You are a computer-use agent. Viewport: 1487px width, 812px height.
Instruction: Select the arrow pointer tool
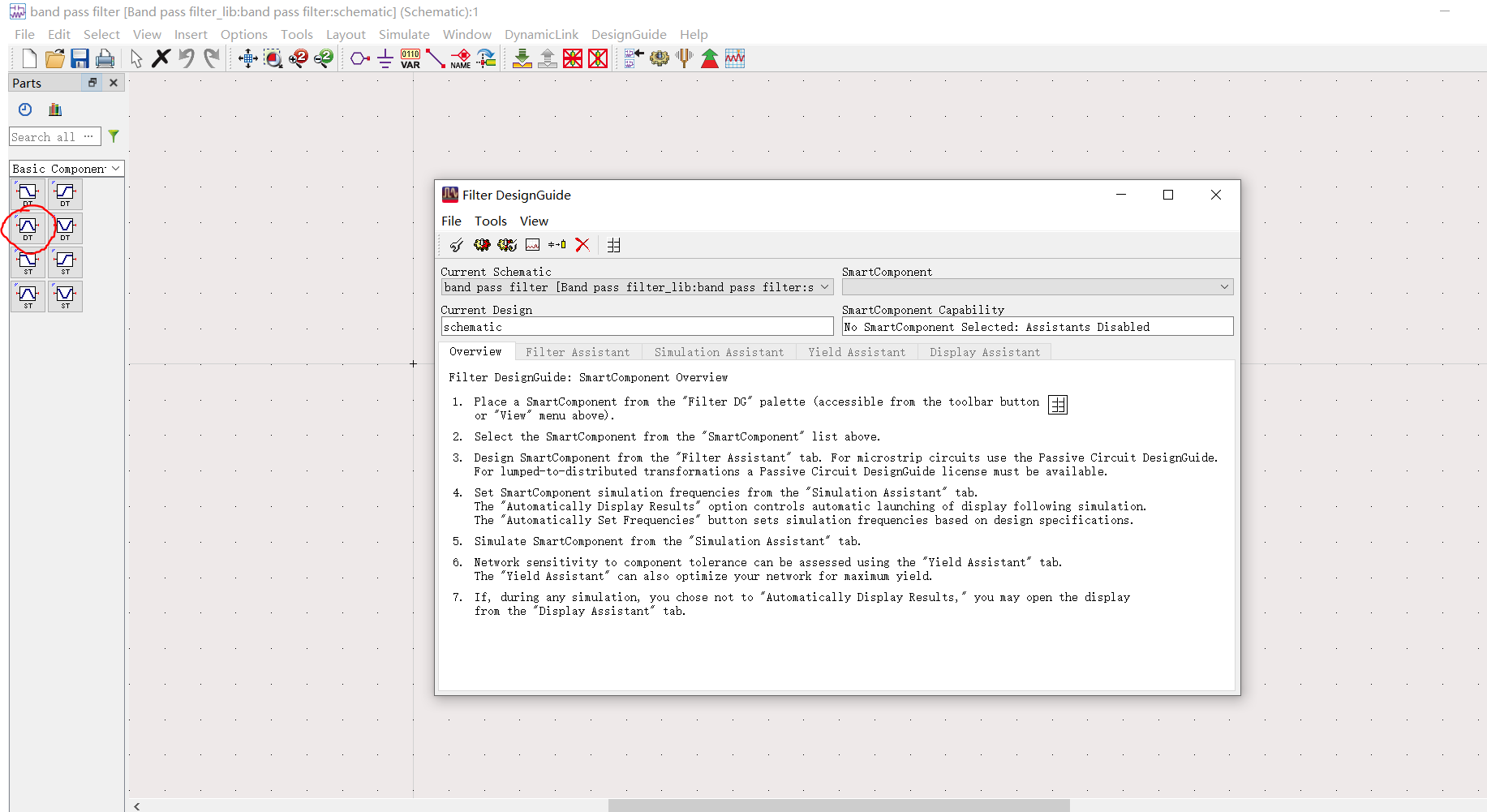click(136, 58)
